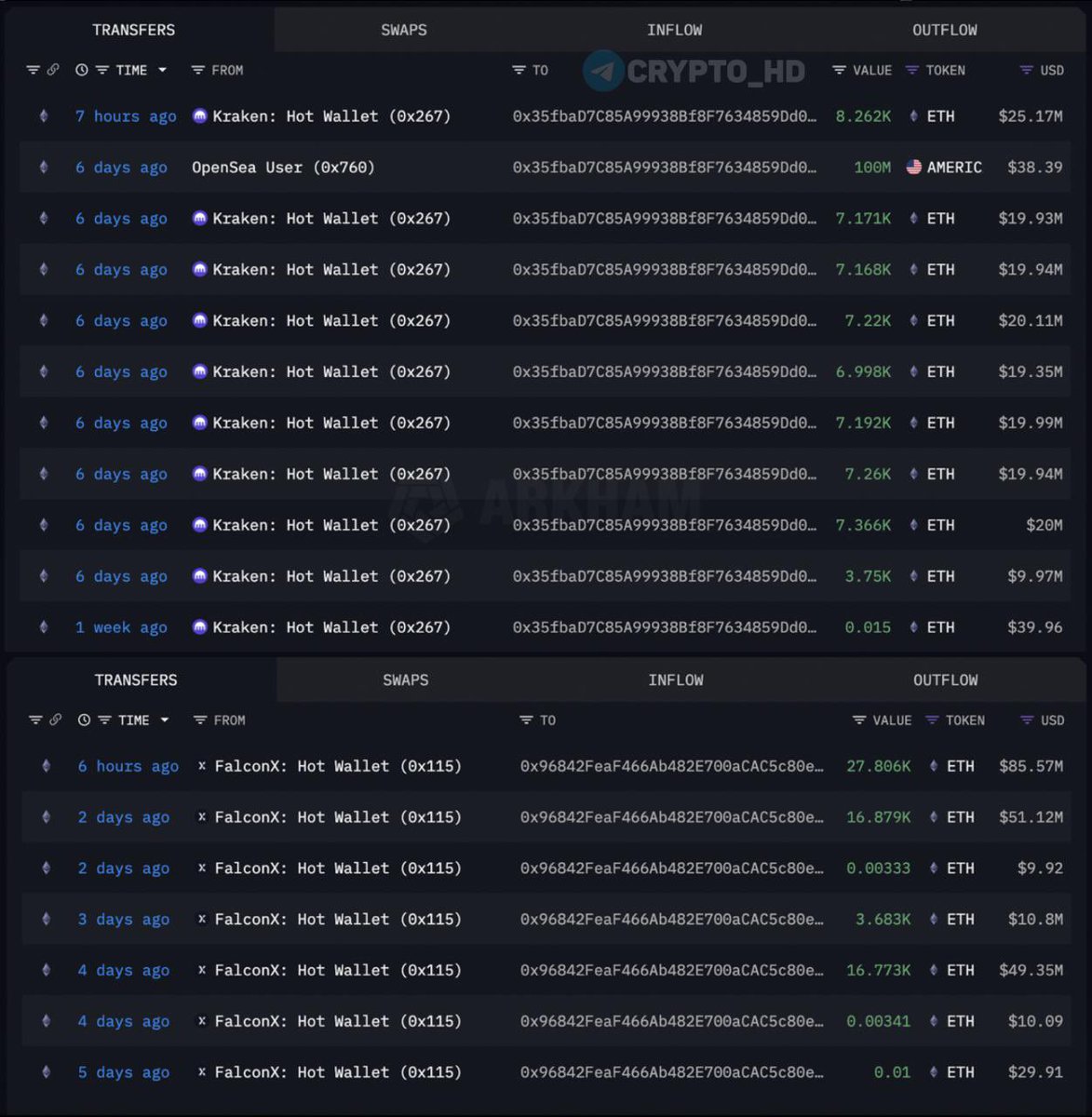The width and height of the screenshot is (1092, 1117).
Task: Open the '5 days ago' transaction link
Action: (x=124, y=1072)
